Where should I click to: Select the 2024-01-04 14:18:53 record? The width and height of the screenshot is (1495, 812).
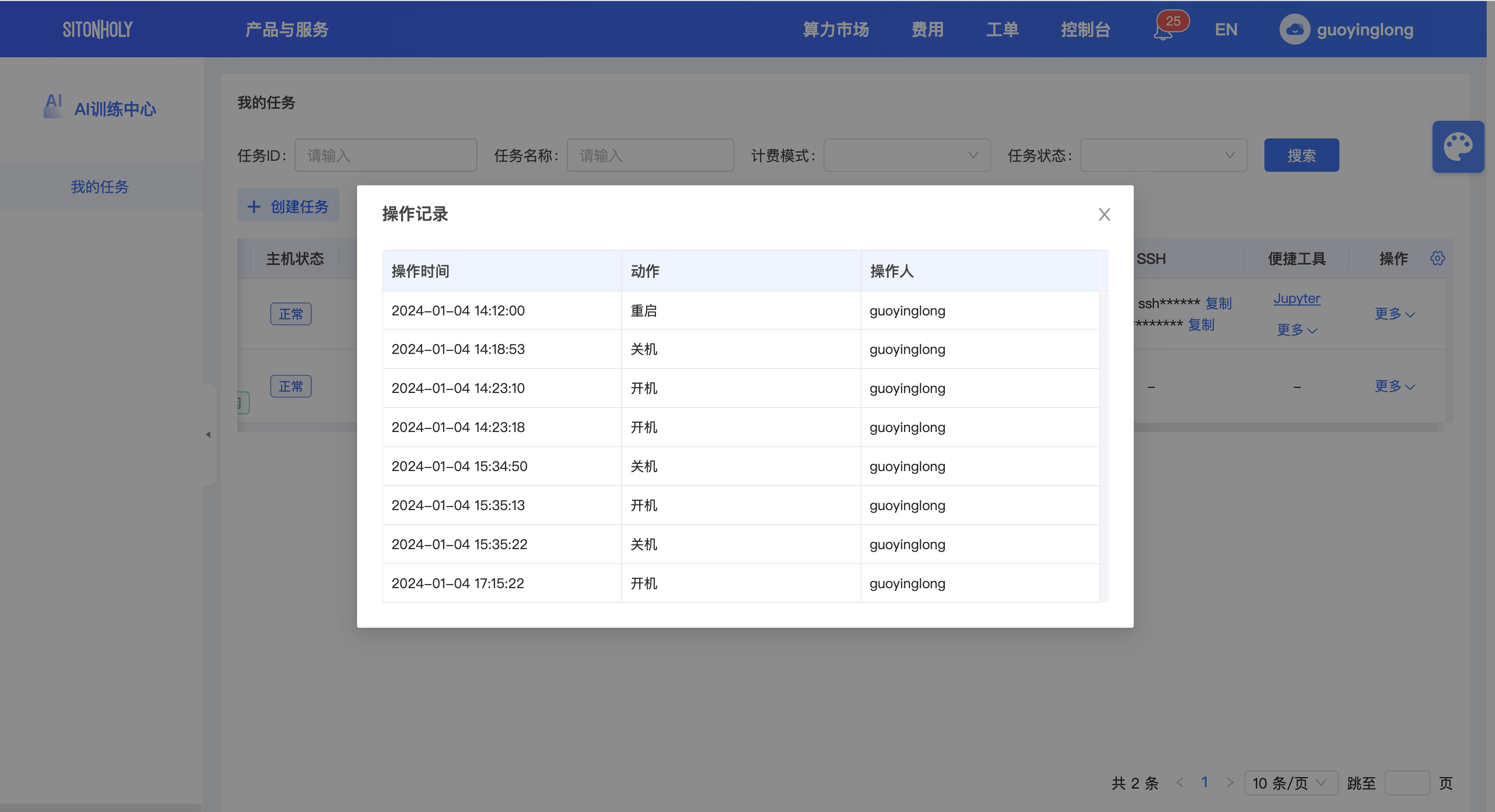click(741, 349)
